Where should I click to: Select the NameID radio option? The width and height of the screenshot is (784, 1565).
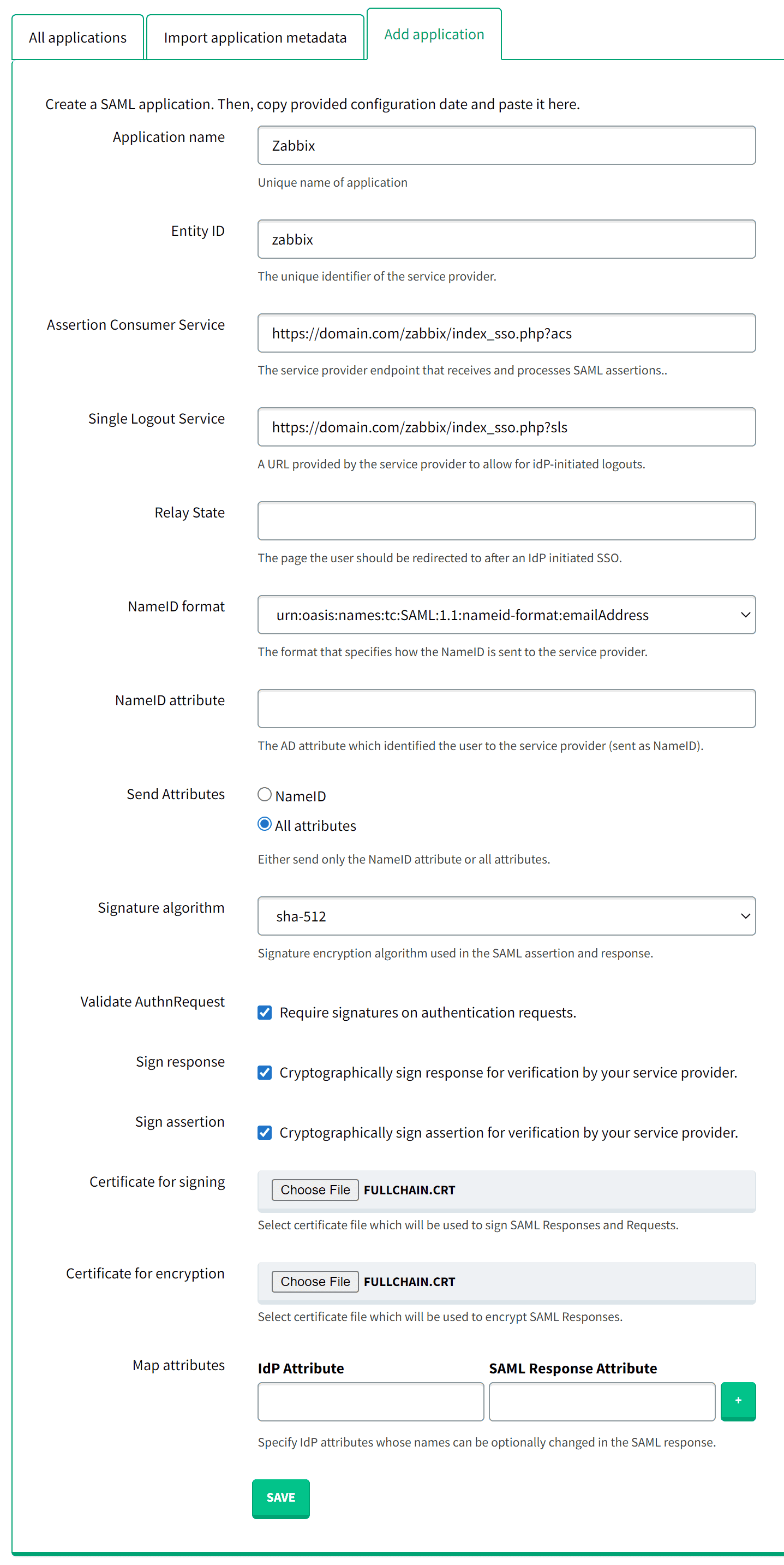click(264, 794)
